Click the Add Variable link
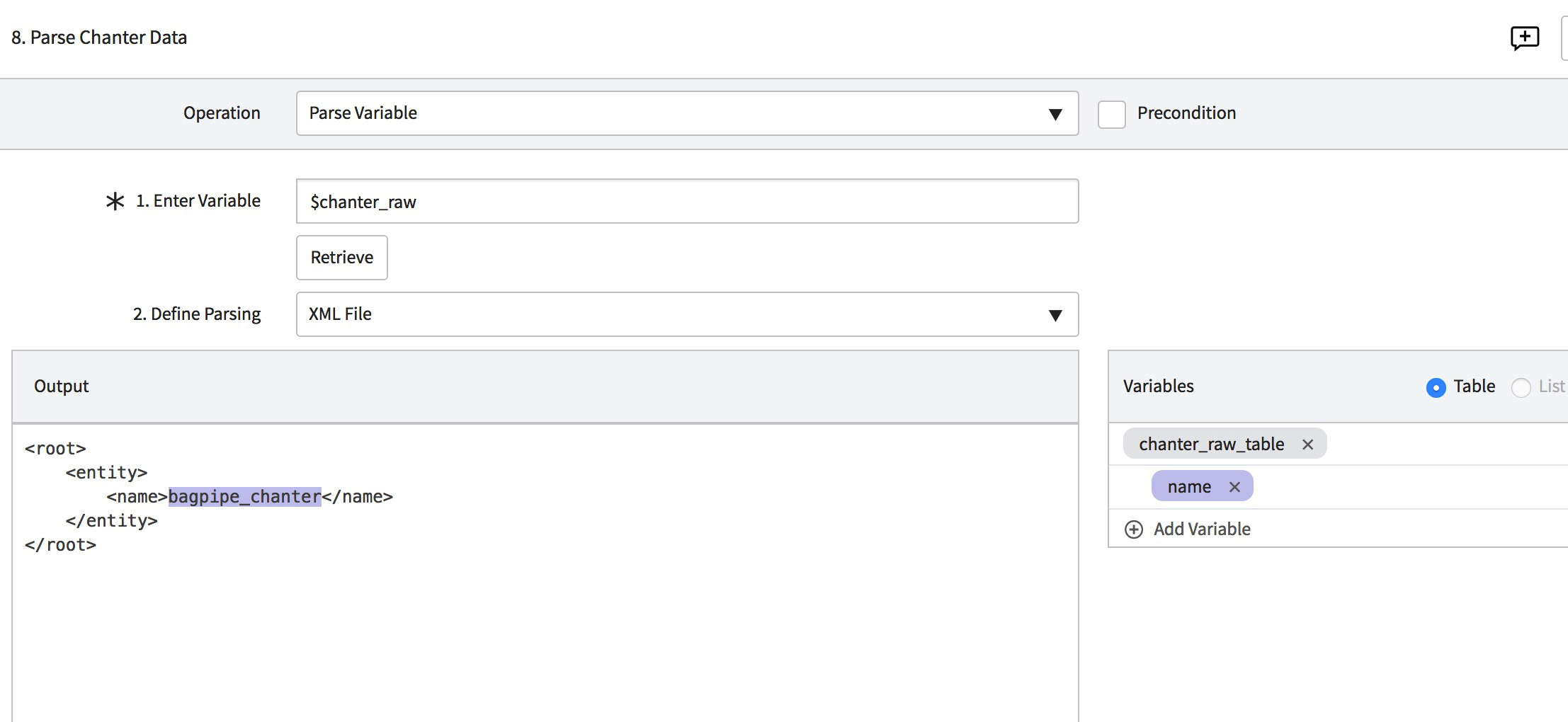 1201,529
